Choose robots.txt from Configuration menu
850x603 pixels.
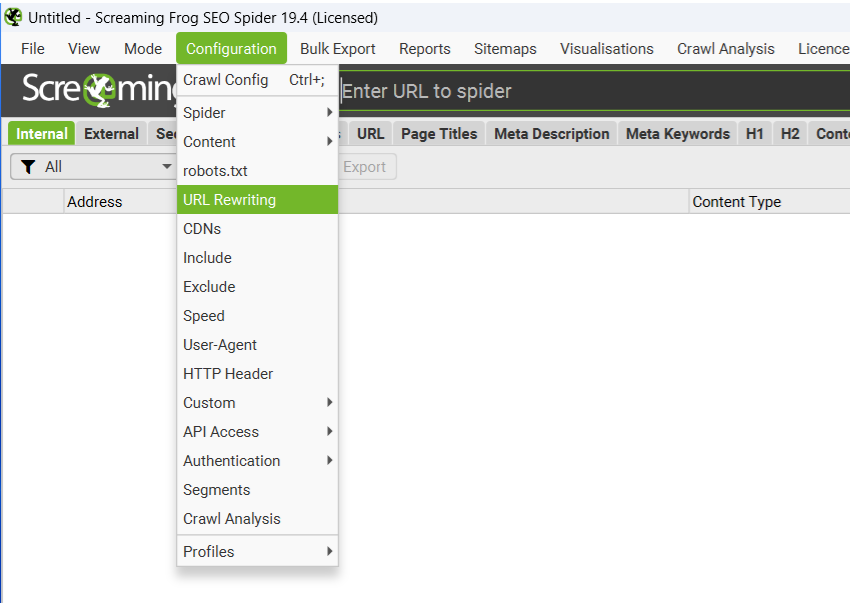[x=257, y=171]
